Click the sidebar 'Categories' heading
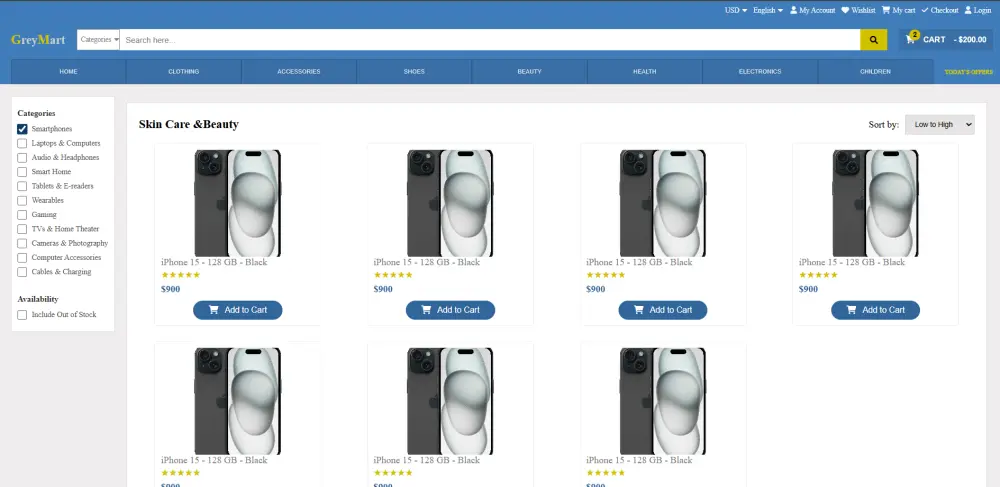 point(36,113)
